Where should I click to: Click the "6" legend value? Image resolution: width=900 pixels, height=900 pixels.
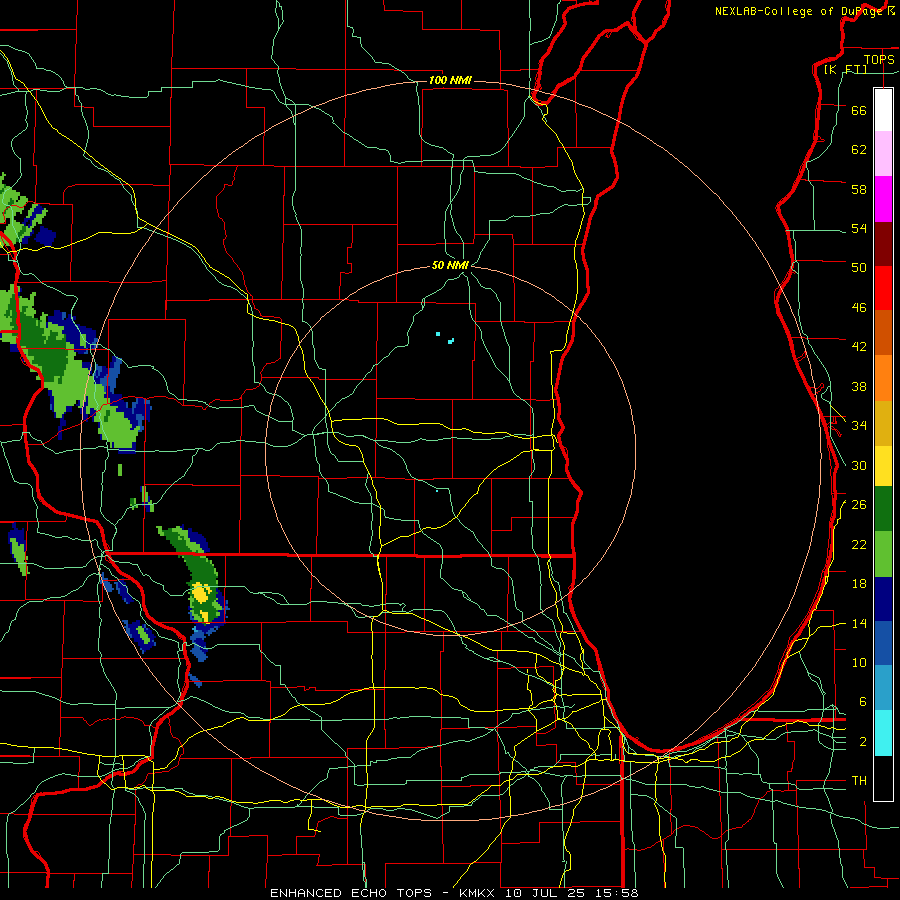(x=863, y=702)
